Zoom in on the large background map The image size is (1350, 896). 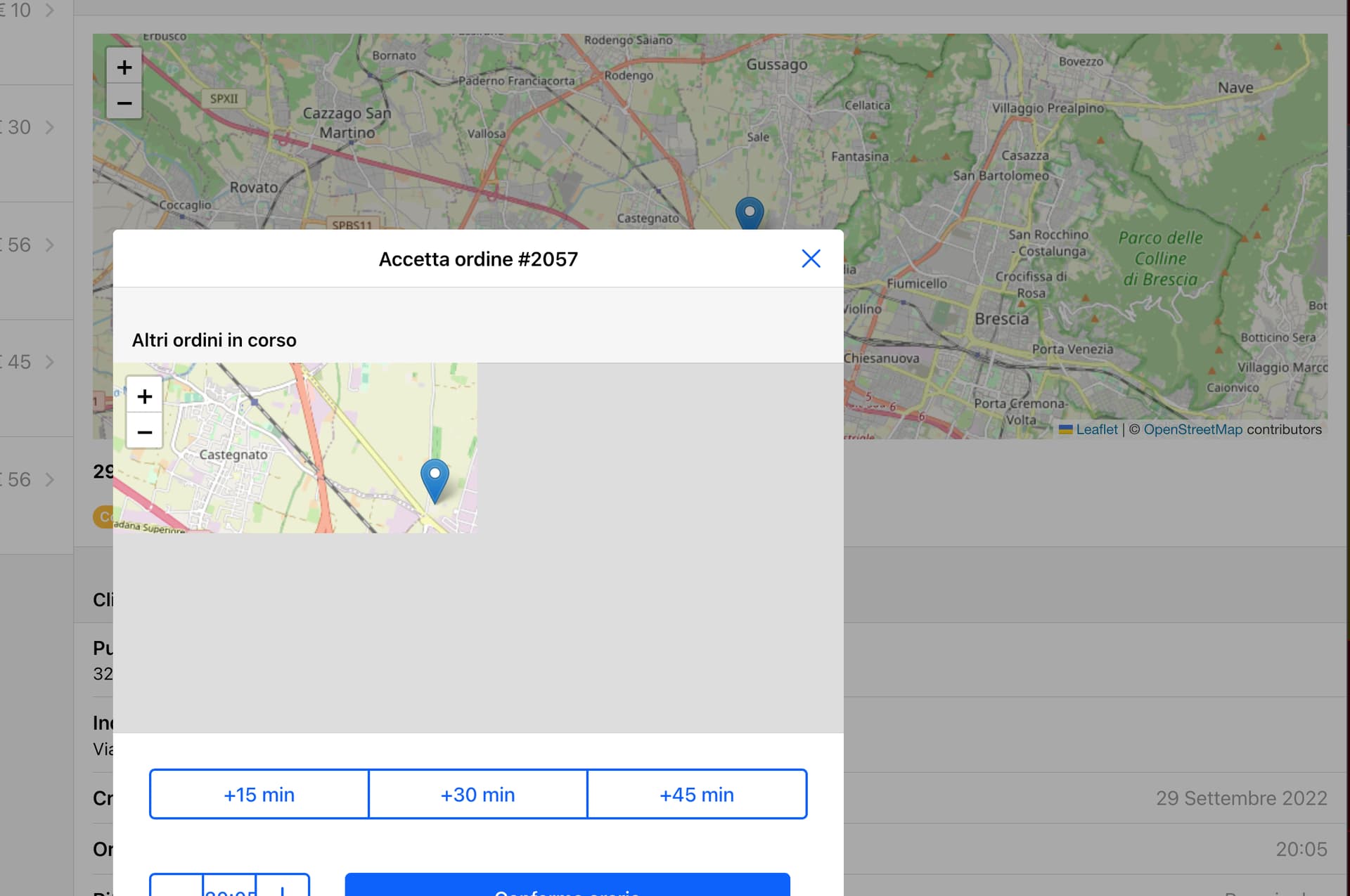click(124, 67)
